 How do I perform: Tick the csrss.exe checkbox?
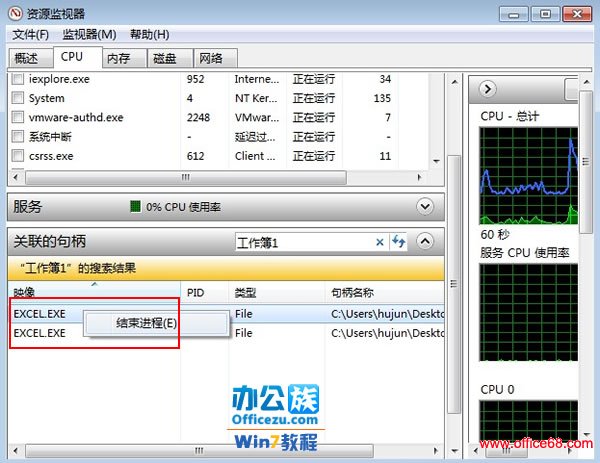pyautogui.click(x=17, y=156)
